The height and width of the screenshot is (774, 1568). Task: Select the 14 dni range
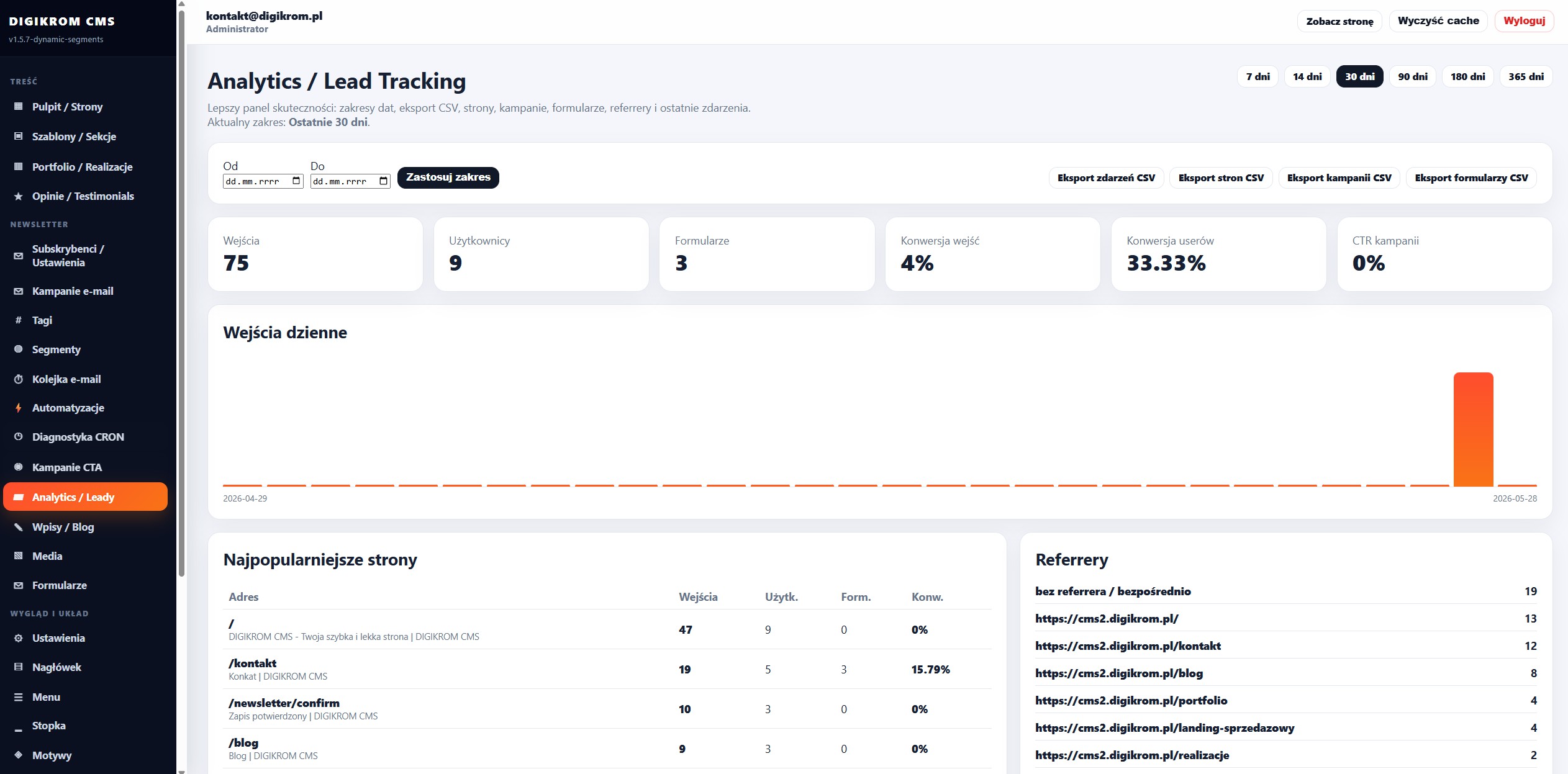point(1307,76)
